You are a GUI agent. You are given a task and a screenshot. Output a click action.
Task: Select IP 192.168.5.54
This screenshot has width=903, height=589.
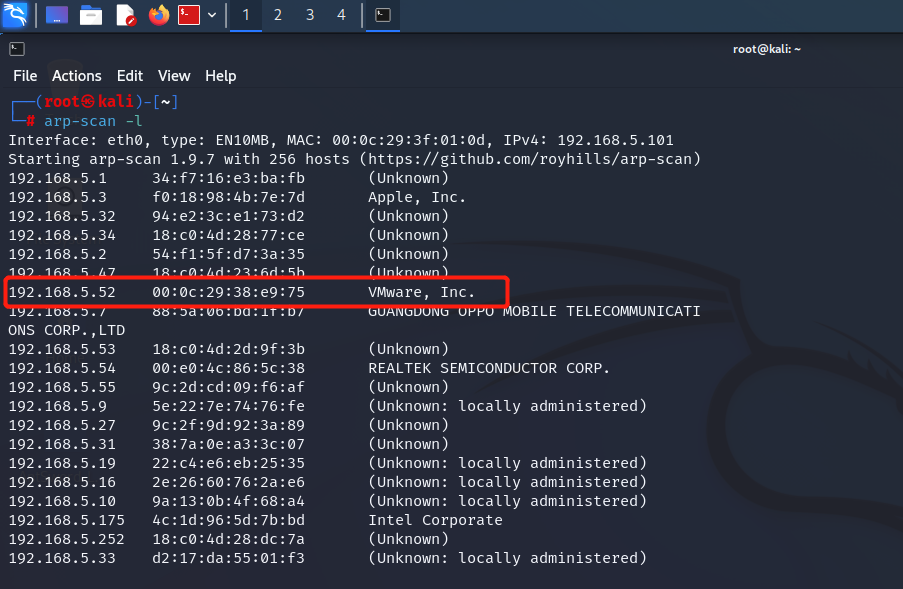[62, 368]
